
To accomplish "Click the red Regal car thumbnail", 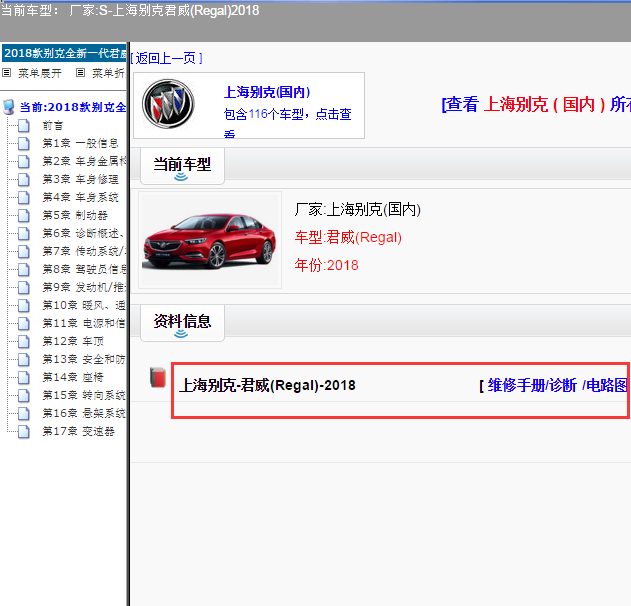I will pos(210,240).
